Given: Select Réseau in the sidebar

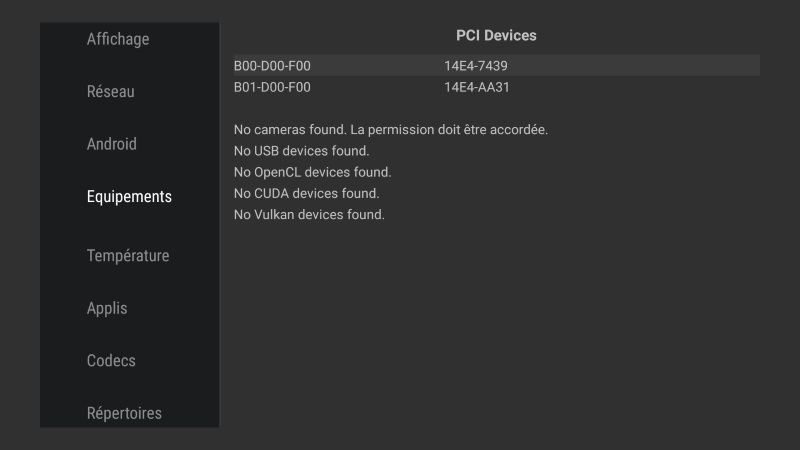Looking at the screenshot, I should [x=110, y=92].
